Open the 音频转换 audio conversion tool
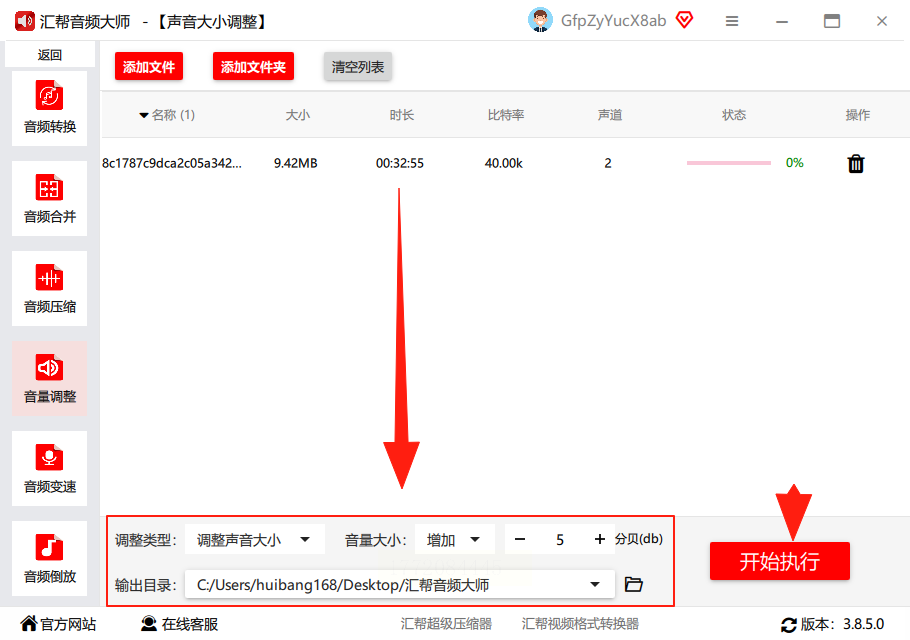This screenshot has height=640, width=910. point(49,109)
